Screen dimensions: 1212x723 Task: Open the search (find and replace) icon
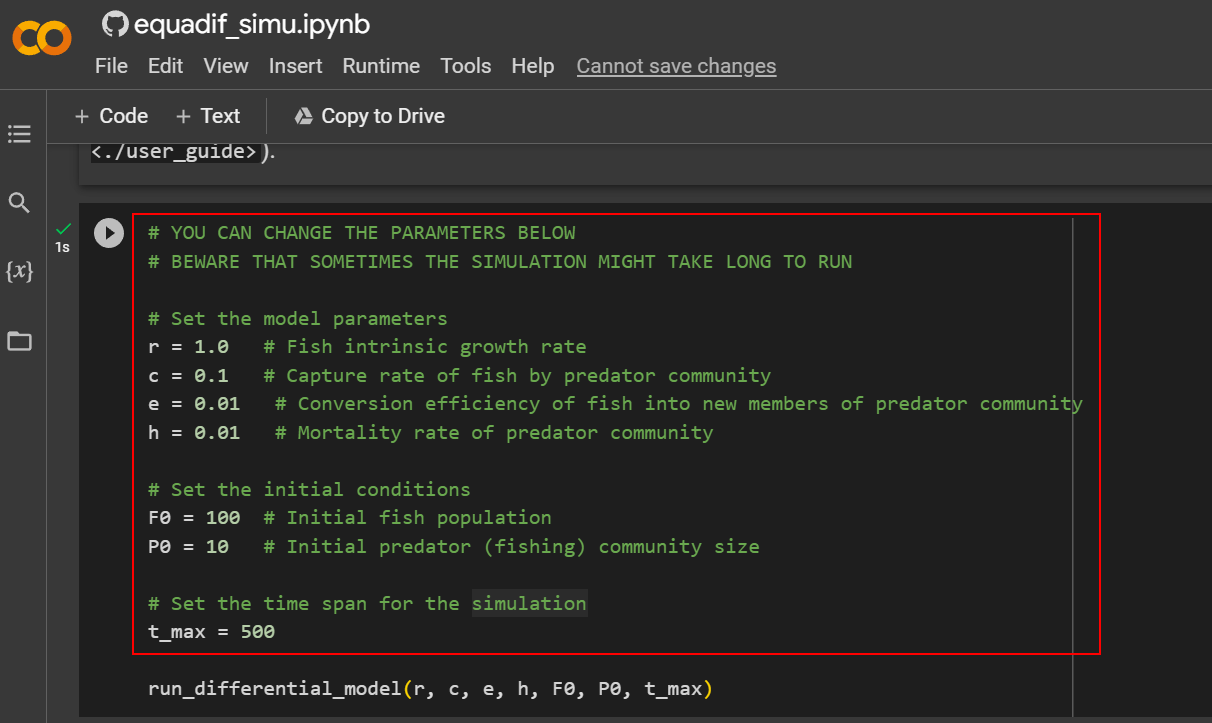[x=19, y=203]
